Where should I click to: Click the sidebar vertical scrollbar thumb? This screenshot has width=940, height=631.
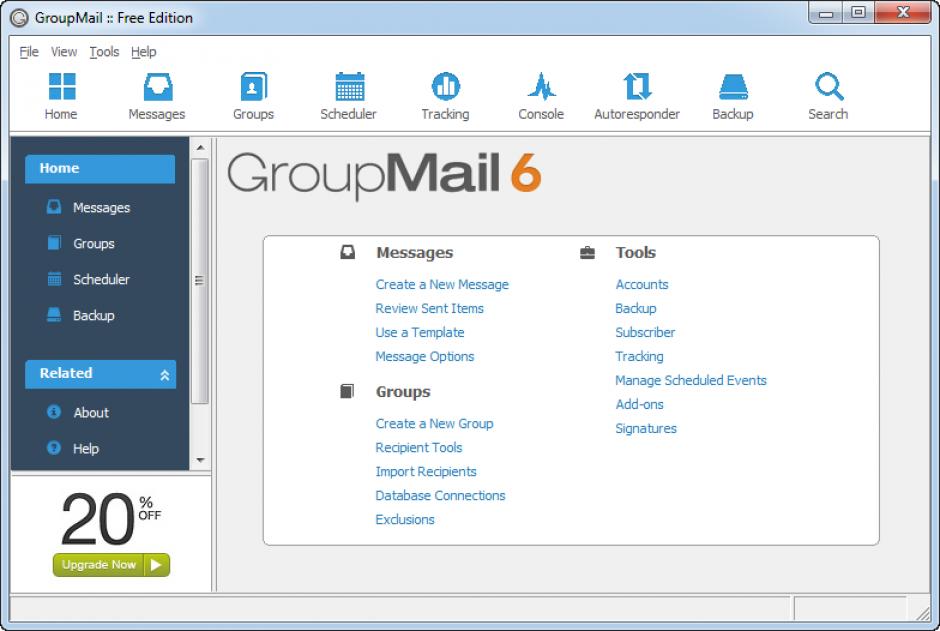[x=200, y=281]
